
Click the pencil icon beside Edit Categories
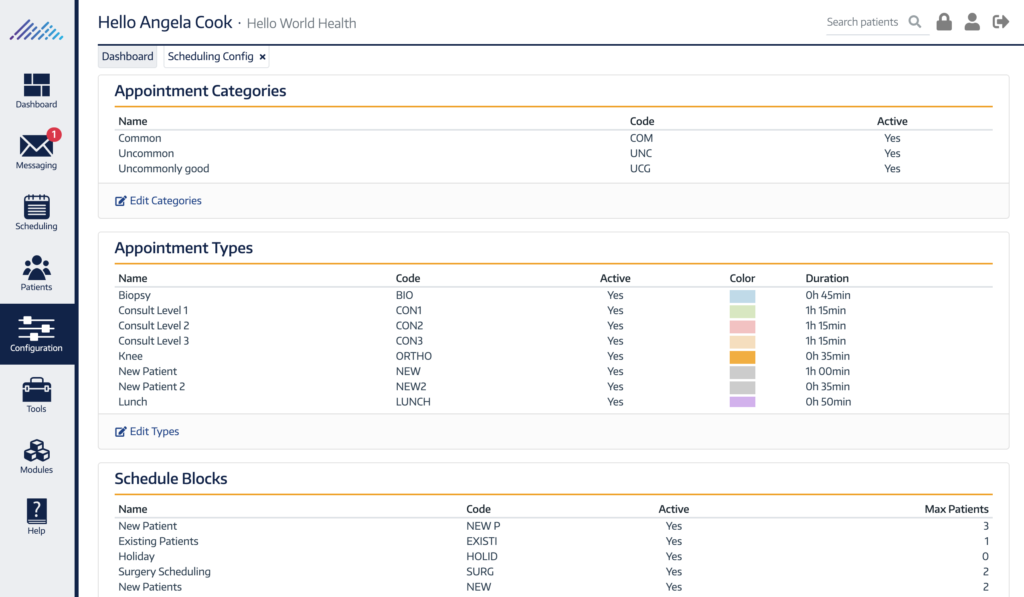coord(120,201)
